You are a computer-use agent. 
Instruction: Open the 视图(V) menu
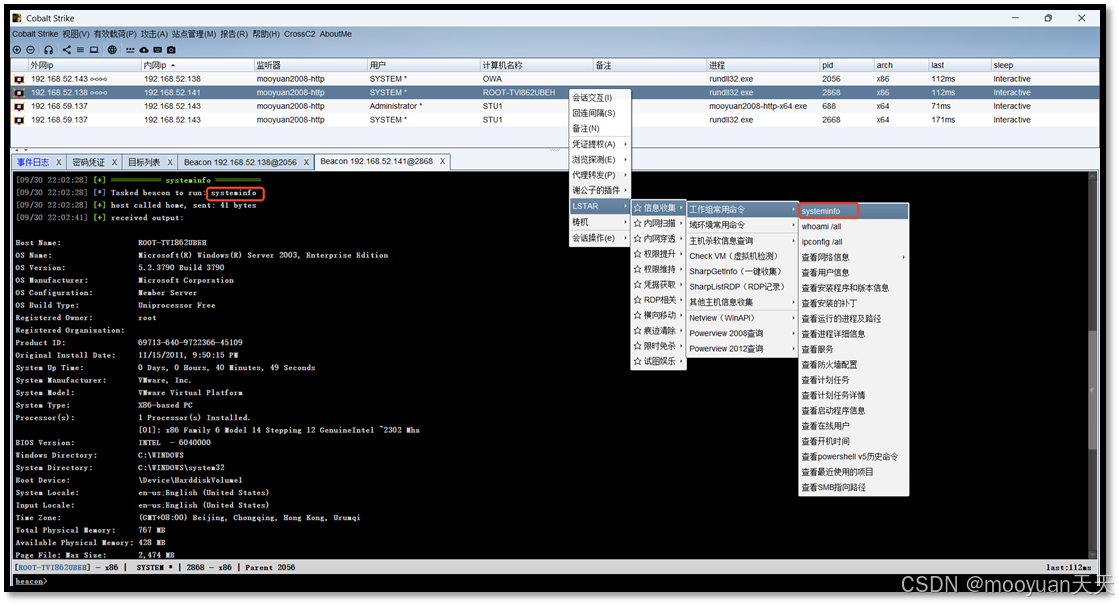tap(76, 34)
